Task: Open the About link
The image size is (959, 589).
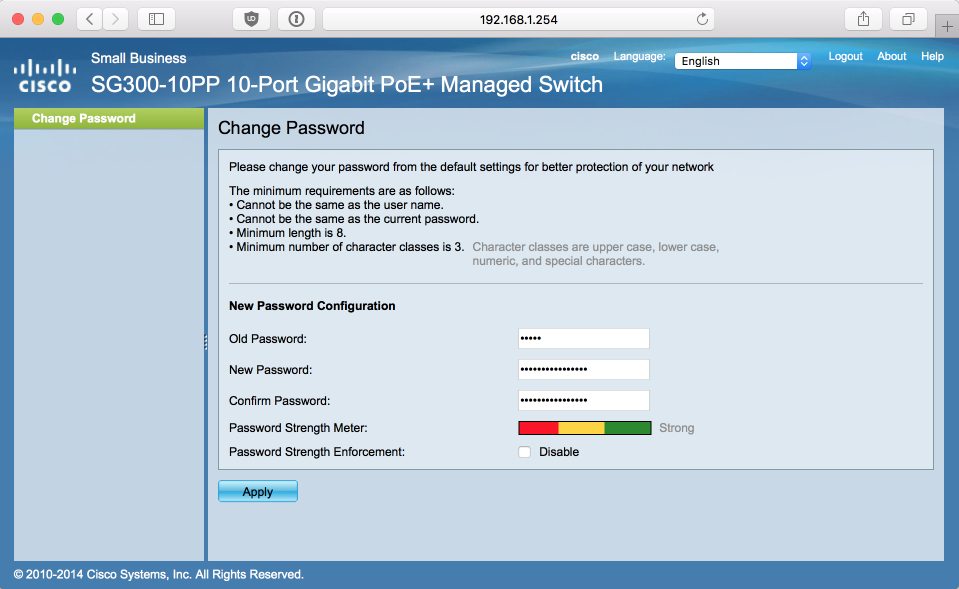Action: (892, 56)
